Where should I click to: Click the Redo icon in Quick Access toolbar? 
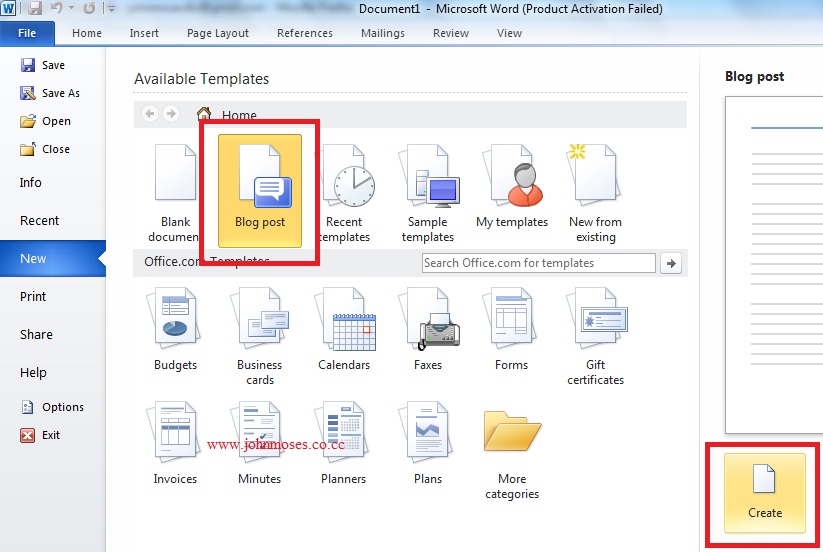(89, 8)
